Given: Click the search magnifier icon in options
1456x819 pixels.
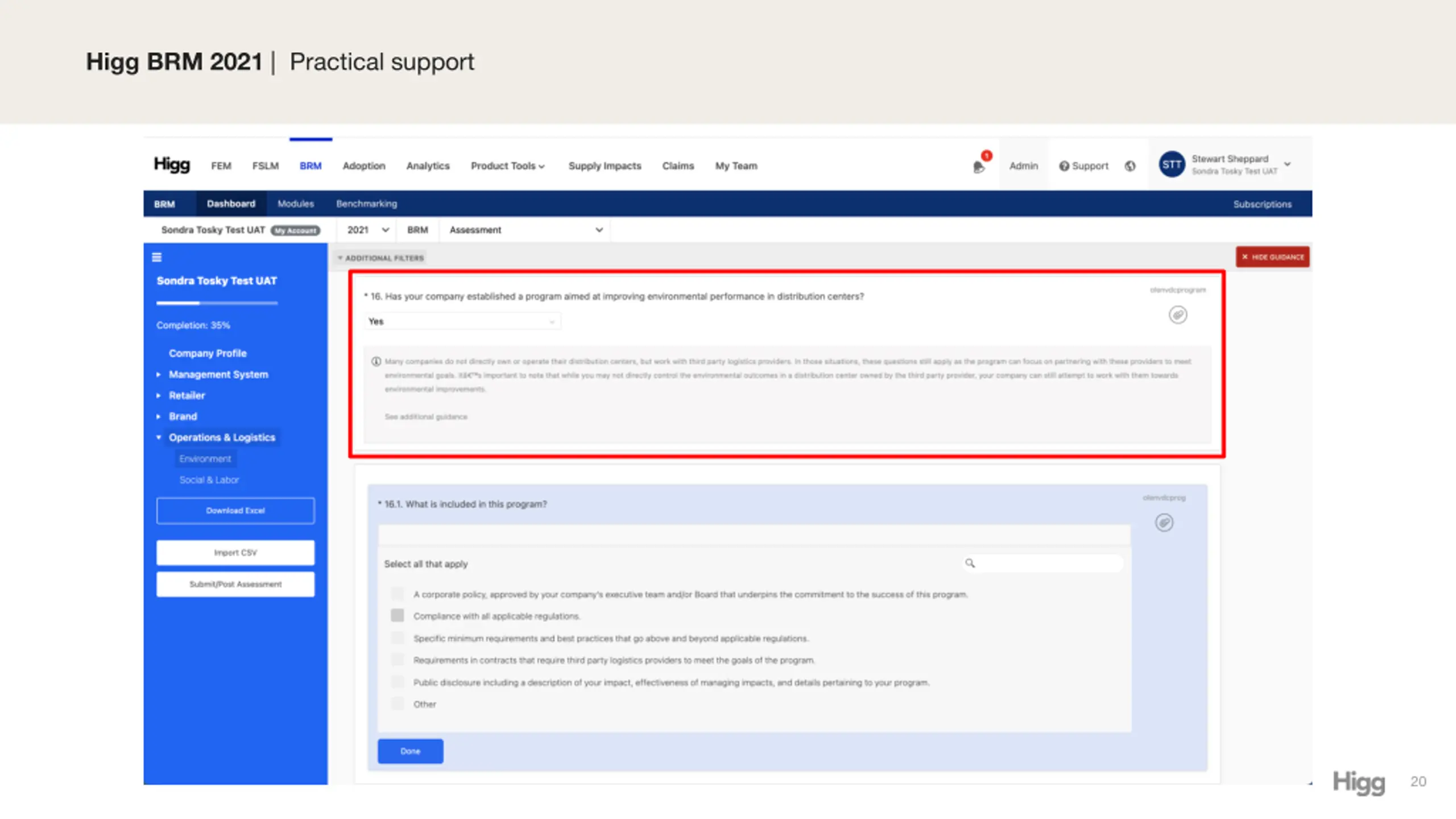Looking at the screenshot, I should coord(970,563).
